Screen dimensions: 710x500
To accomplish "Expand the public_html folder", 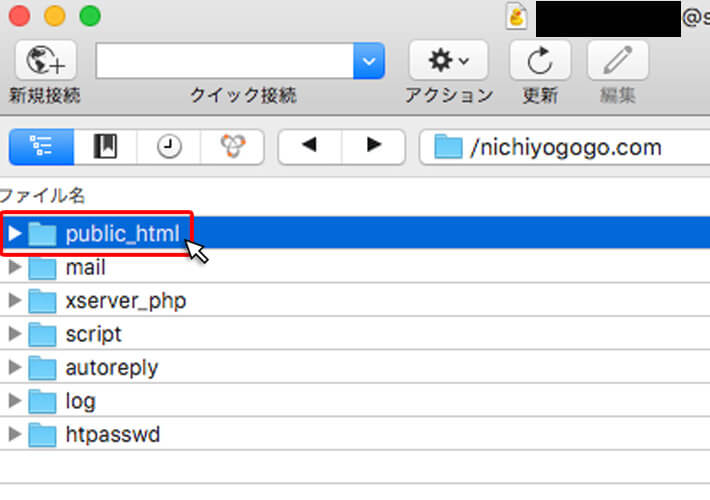I will [14, 233].
